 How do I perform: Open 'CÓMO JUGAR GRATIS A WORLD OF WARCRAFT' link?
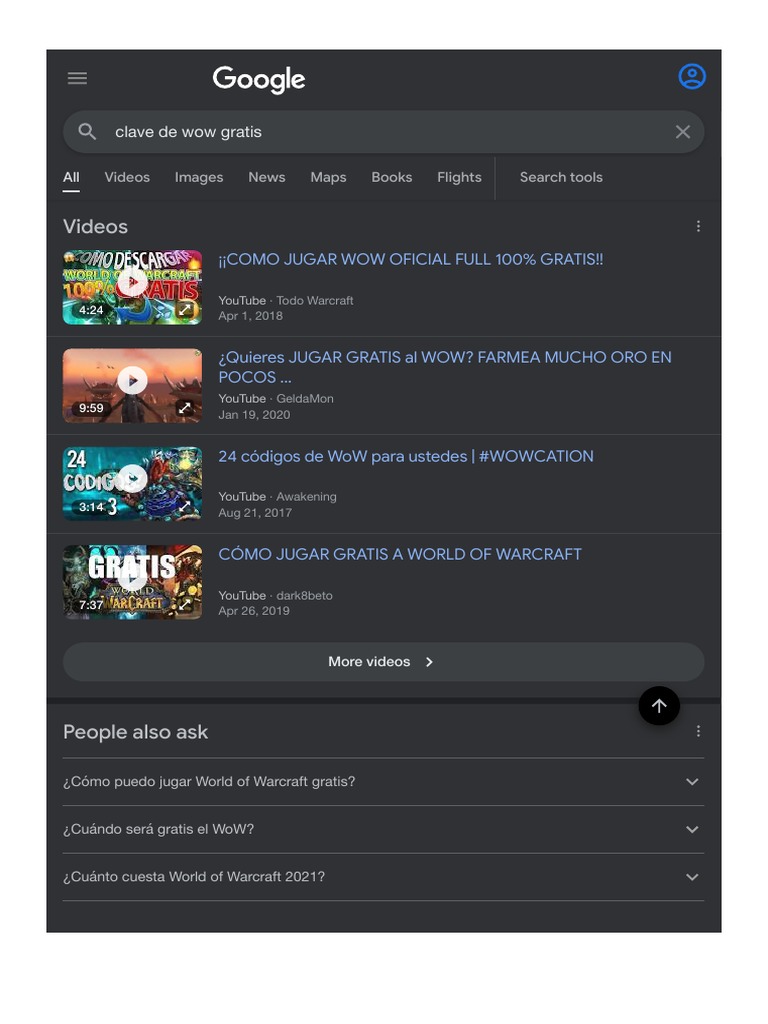[400, 554]
